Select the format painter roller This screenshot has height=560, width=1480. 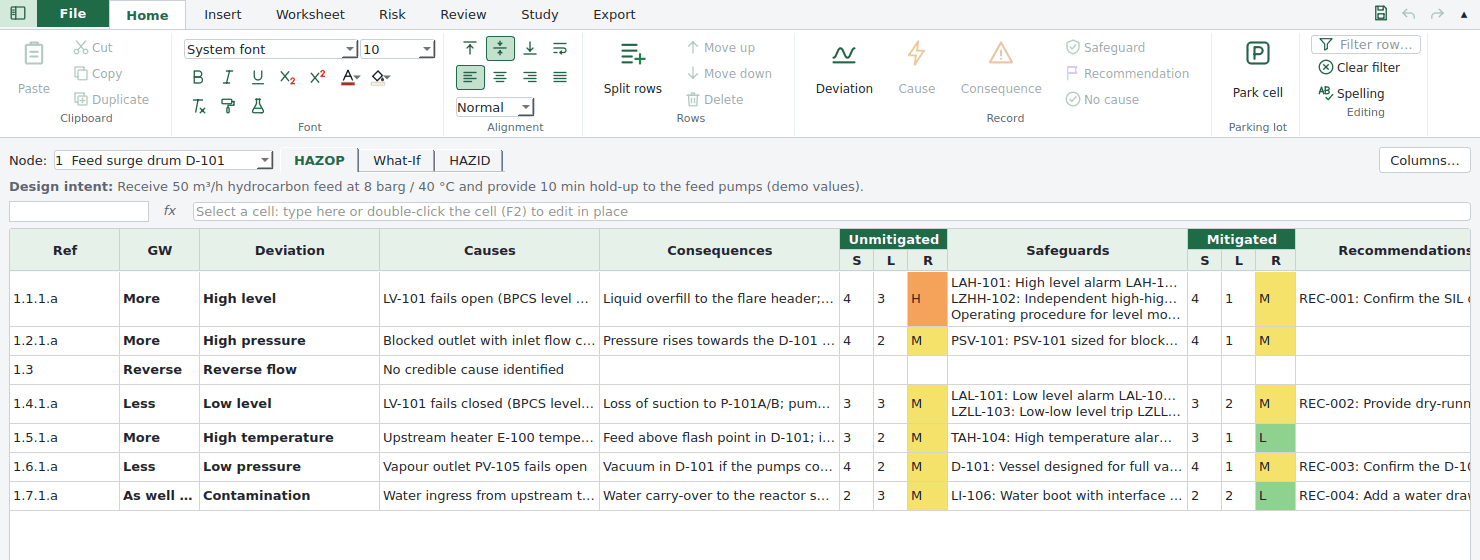[228, 106]
